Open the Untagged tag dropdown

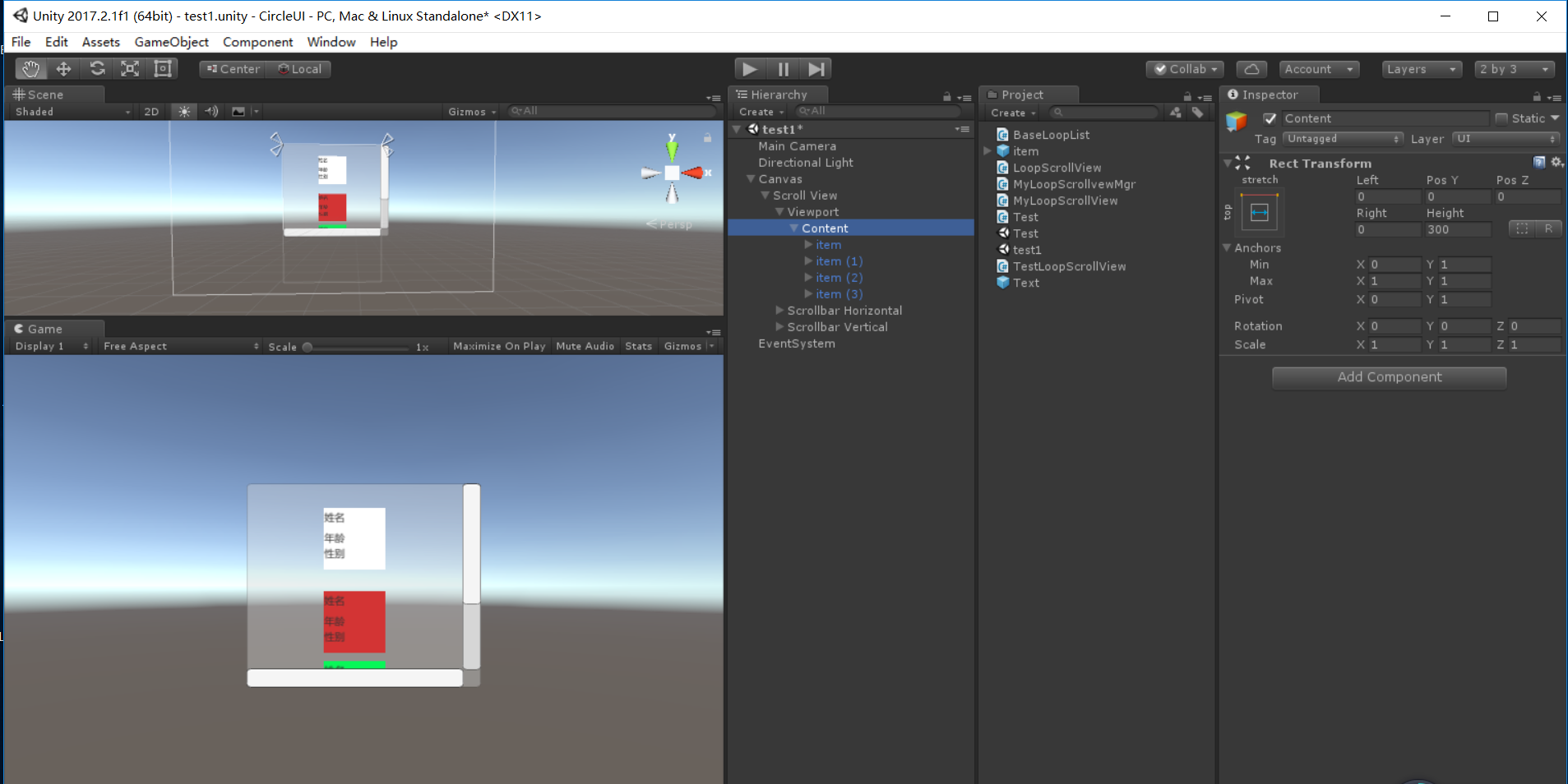pyautogui.click(x=1342, y=139)
